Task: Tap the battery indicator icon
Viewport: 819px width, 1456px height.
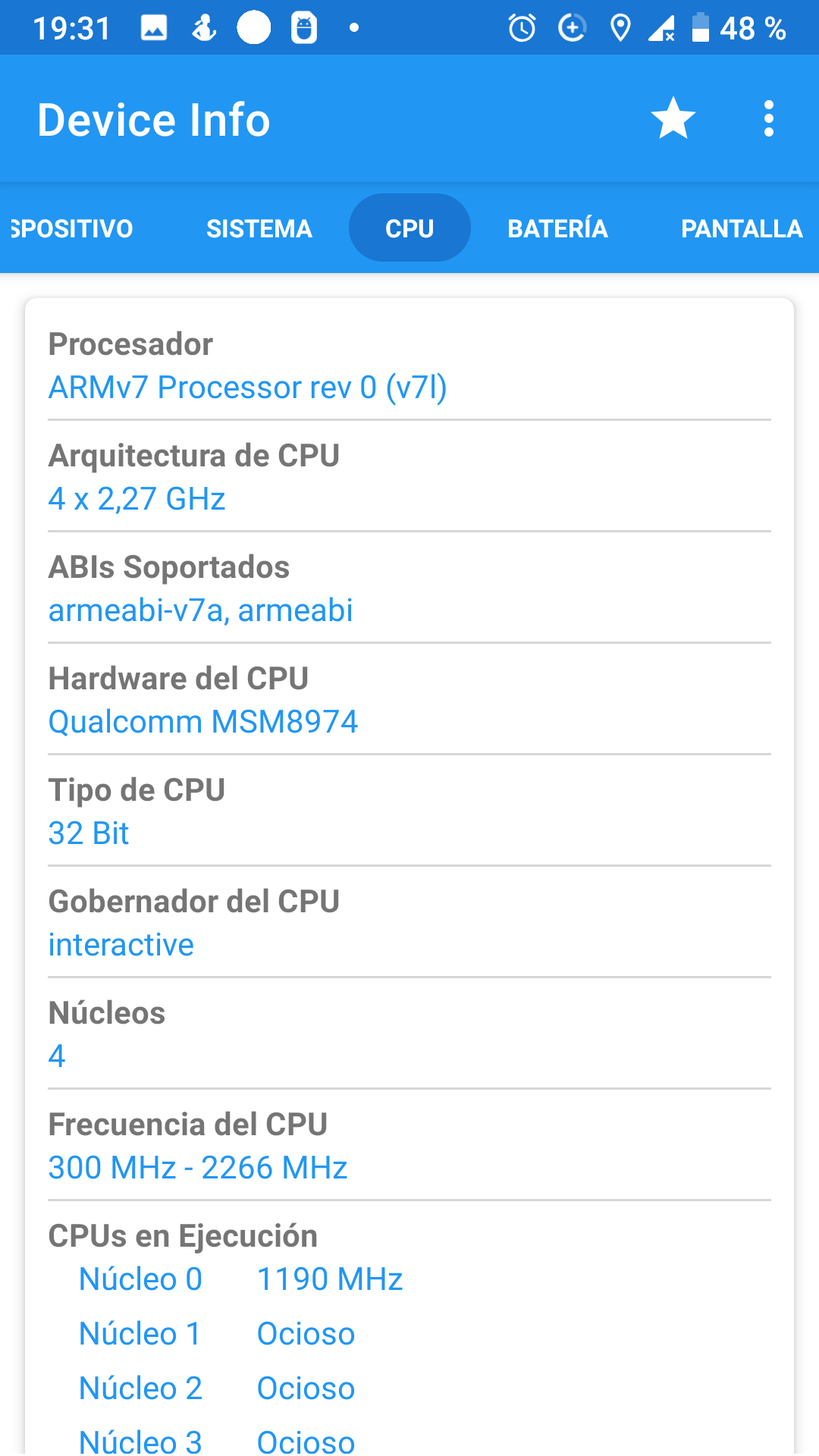Action: point(701,28)
